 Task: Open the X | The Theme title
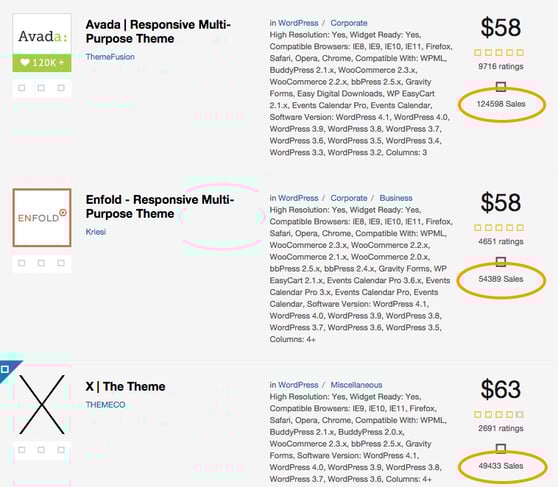tap(125, 387)
